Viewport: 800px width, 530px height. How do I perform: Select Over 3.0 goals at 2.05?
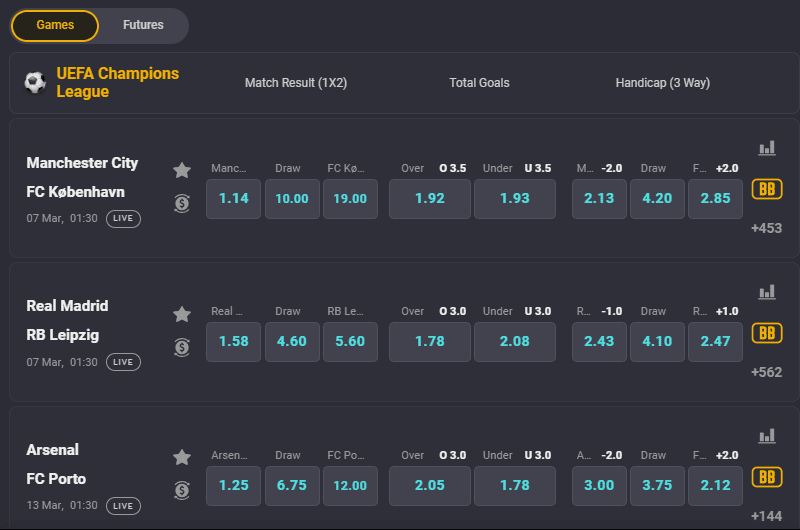point(430,486)
